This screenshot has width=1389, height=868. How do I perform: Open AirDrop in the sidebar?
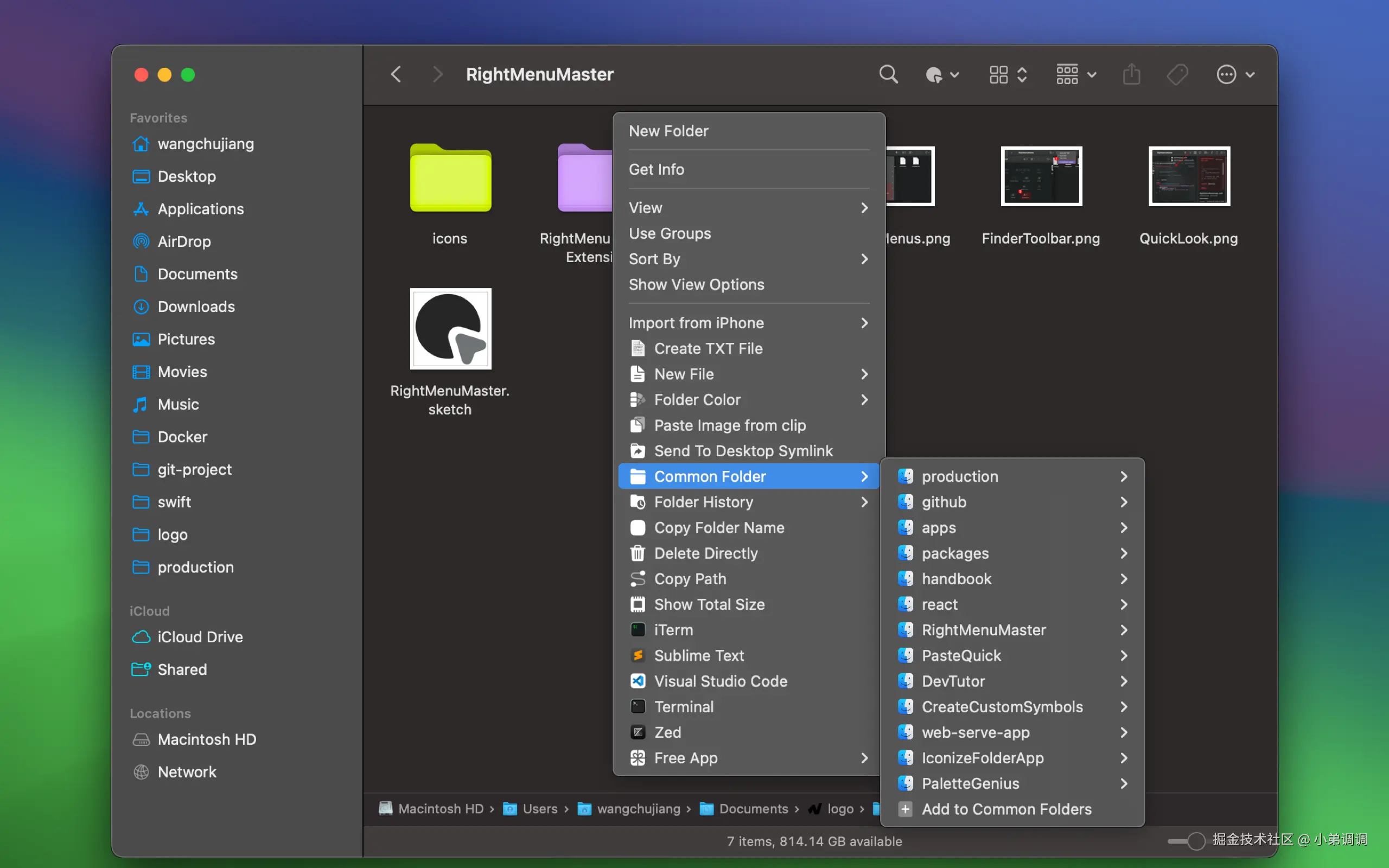184,241
